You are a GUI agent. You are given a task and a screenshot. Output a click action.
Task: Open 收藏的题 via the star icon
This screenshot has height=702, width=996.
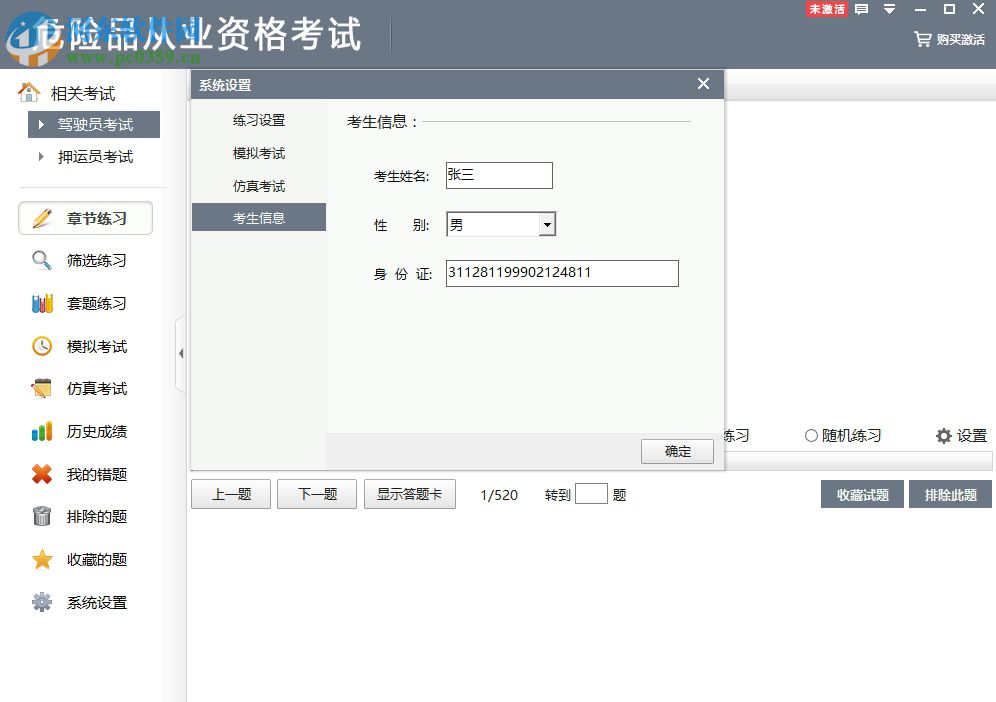click(40, 559)
